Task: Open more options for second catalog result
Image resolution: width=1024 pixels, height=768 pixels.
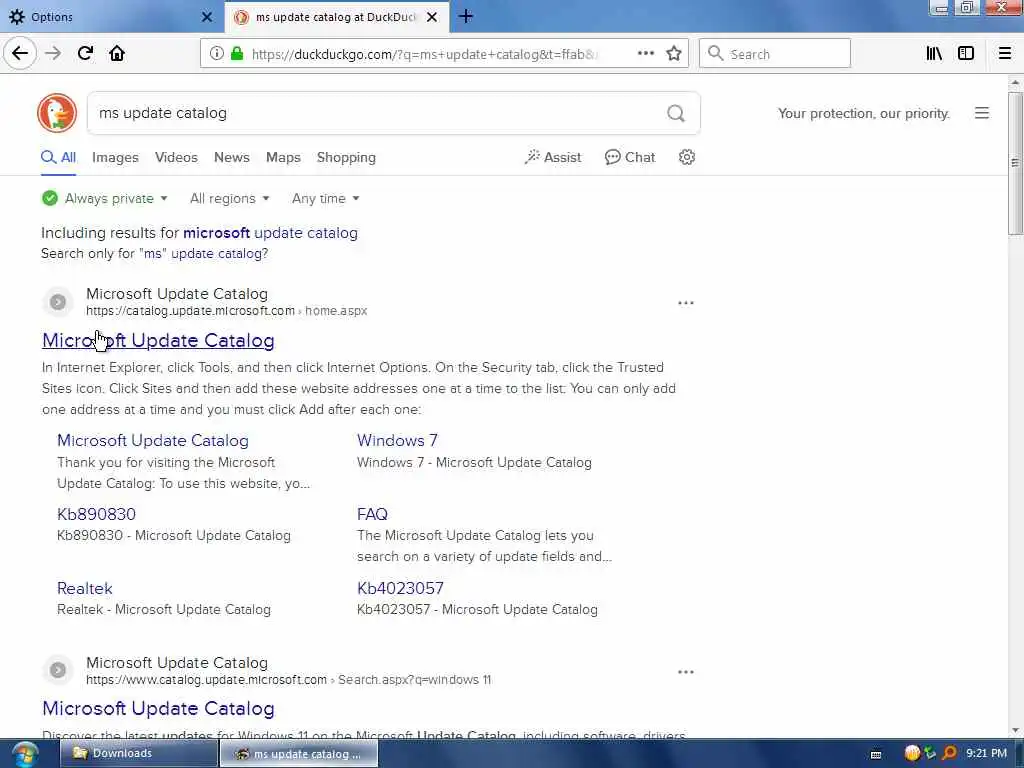Action: point(686,672)
